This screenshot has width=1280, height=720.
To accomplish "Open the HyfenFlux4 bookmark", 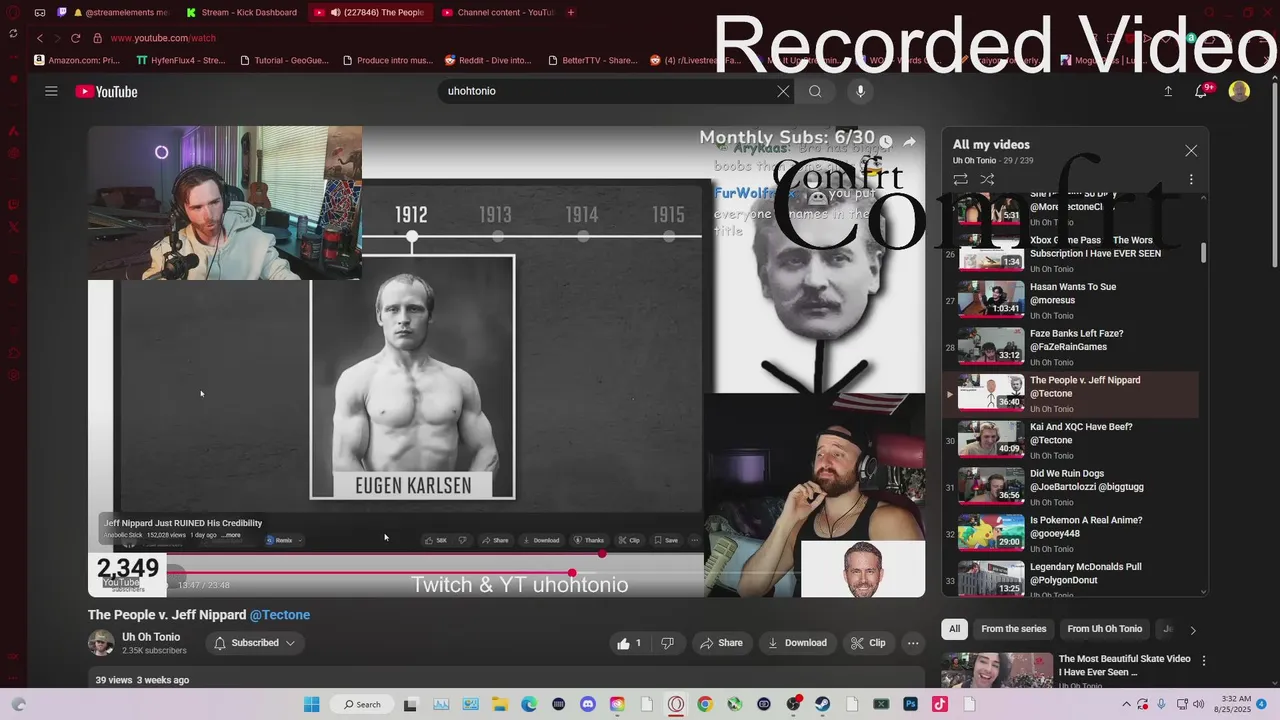I will coord(180,60).
